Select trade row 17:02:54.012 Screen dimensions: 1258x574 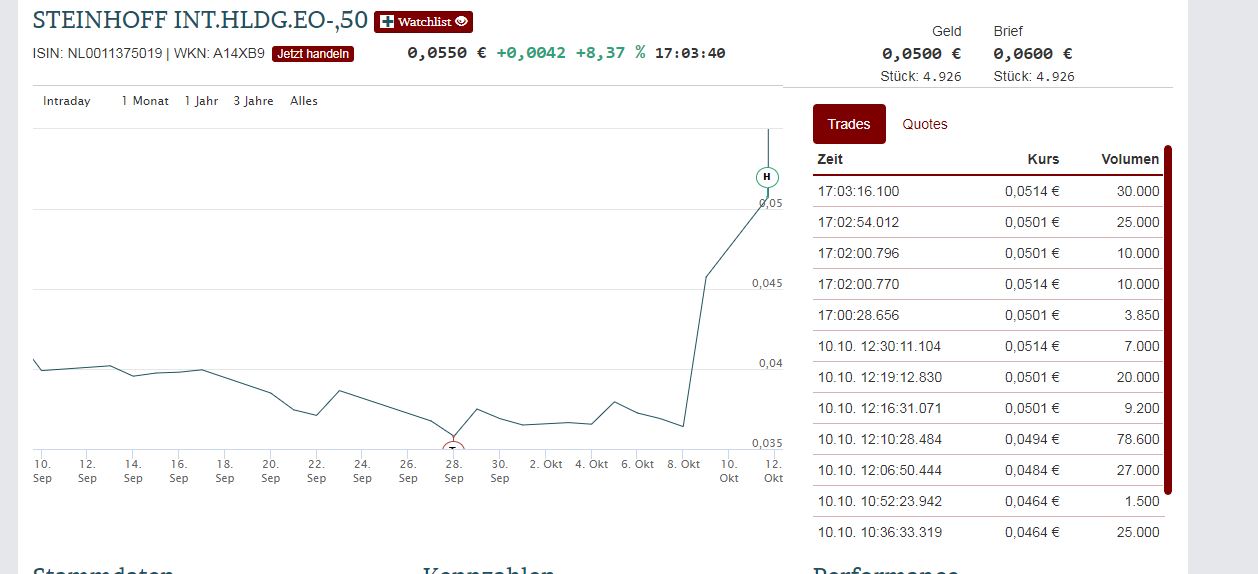pos(988,222)
